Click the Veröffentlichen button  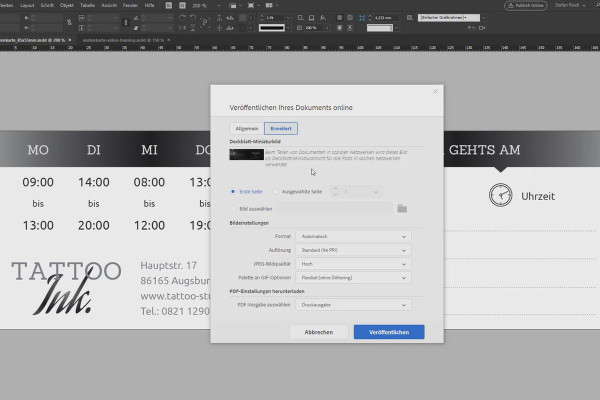[389, 332]
